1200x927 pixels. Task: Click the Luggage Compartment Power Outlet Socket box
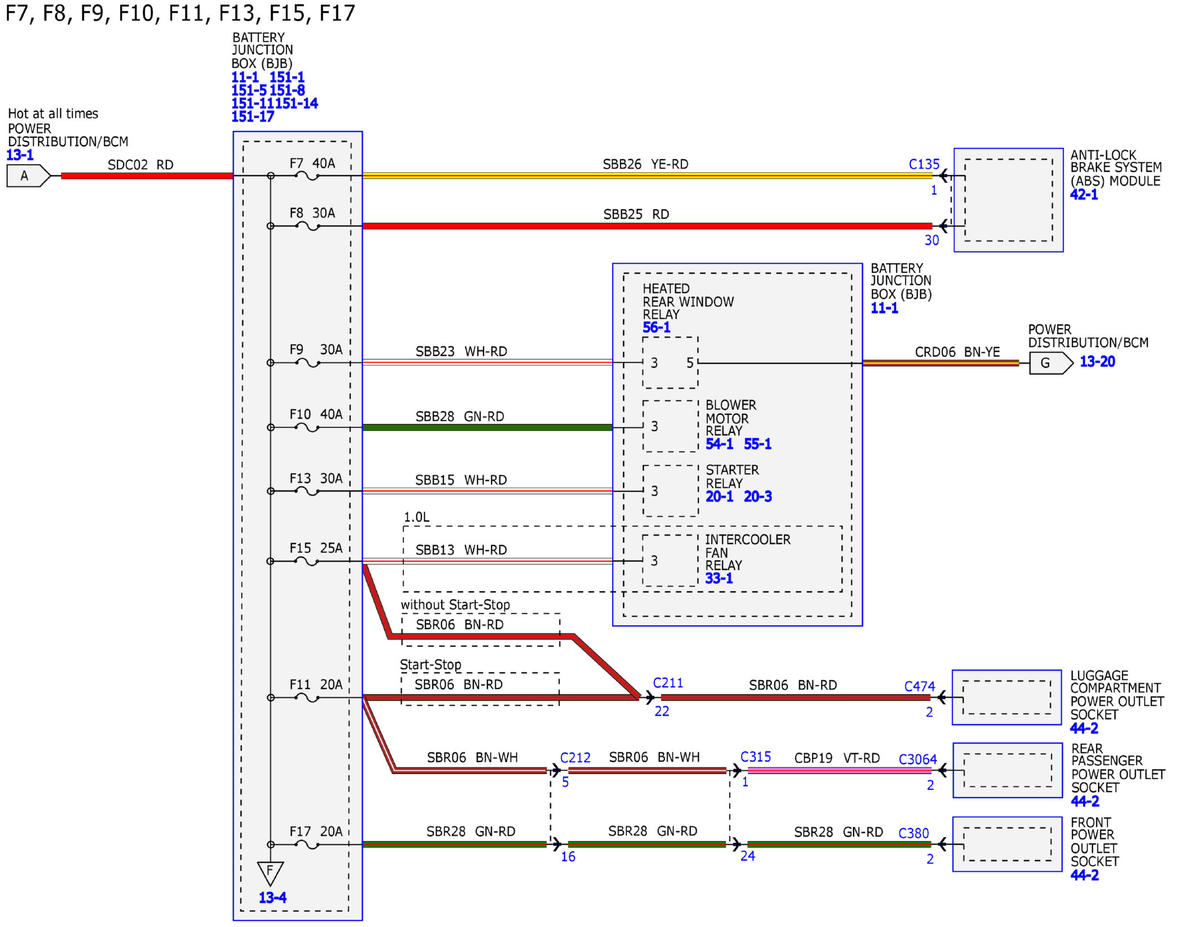click(x=1005, y=696)
